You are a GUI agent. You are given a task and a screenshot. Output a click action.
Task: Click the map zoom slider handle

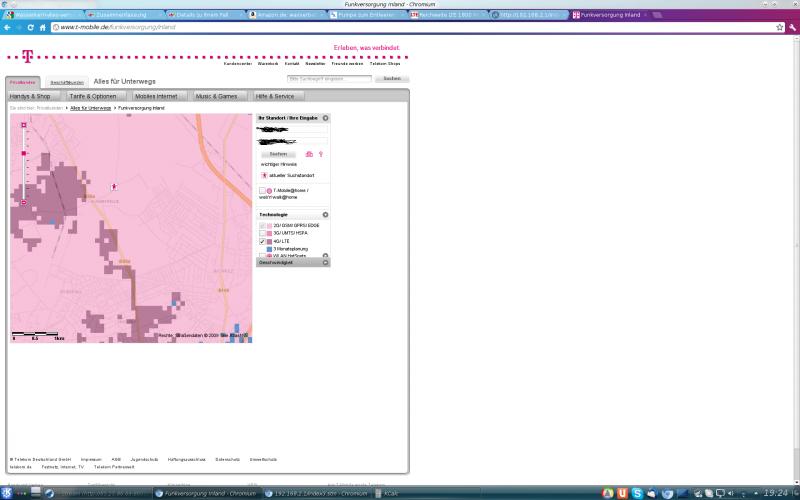point(23,153)
